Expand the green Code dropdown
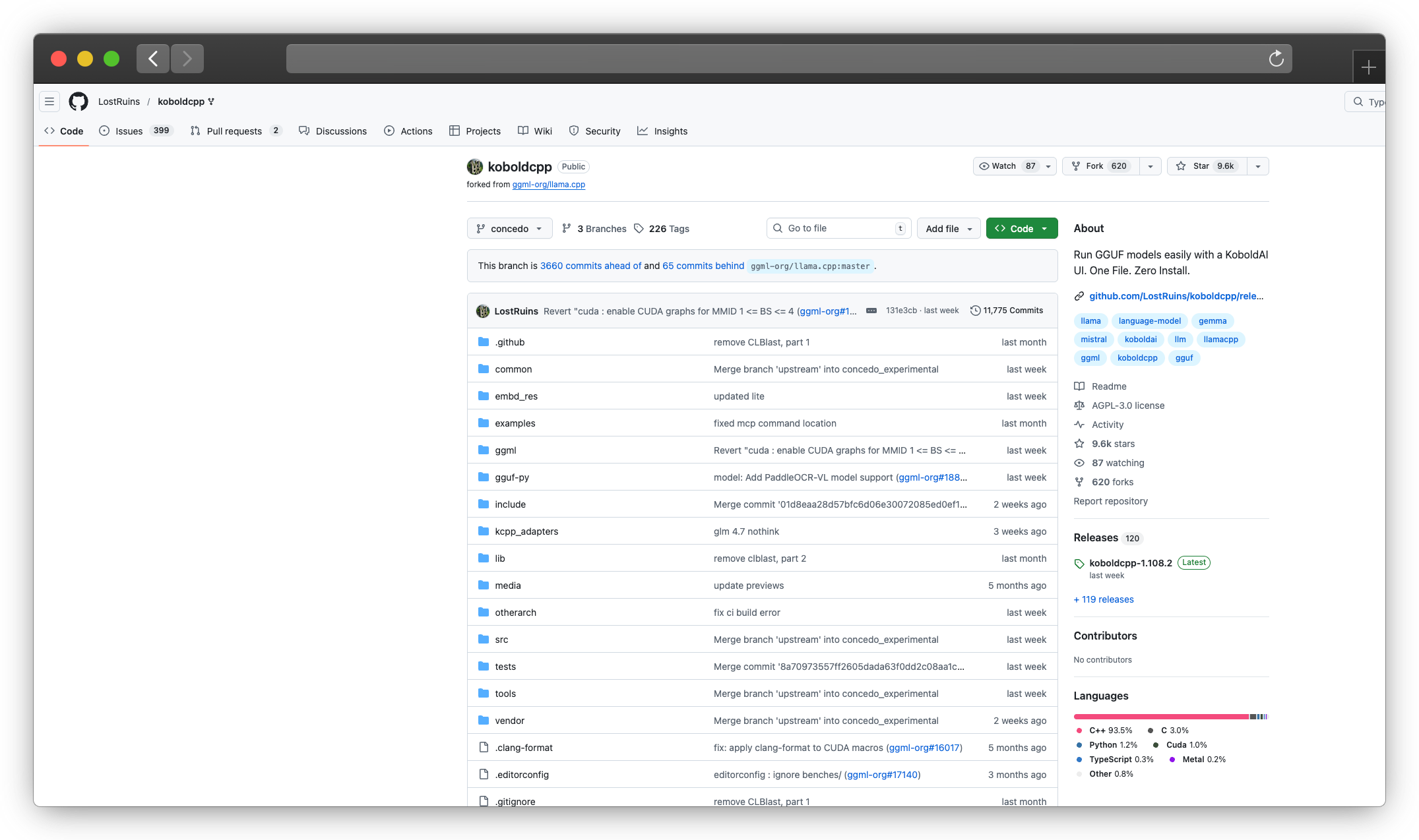 coord(1021,229)
